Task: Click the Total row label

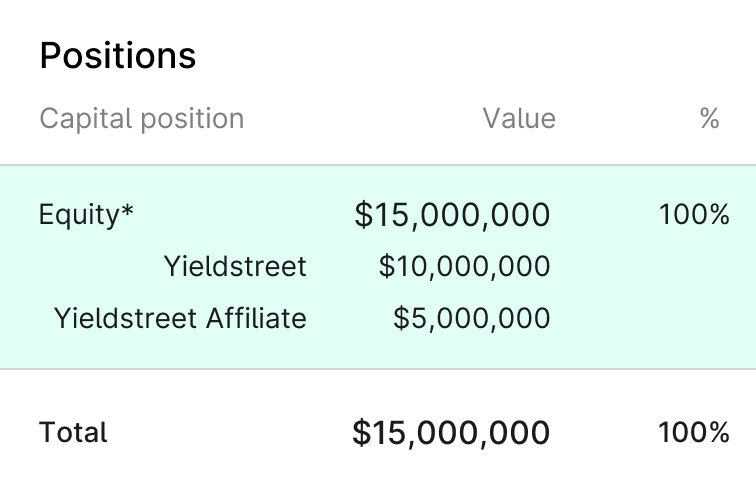Action: click(x=73, y=432)
